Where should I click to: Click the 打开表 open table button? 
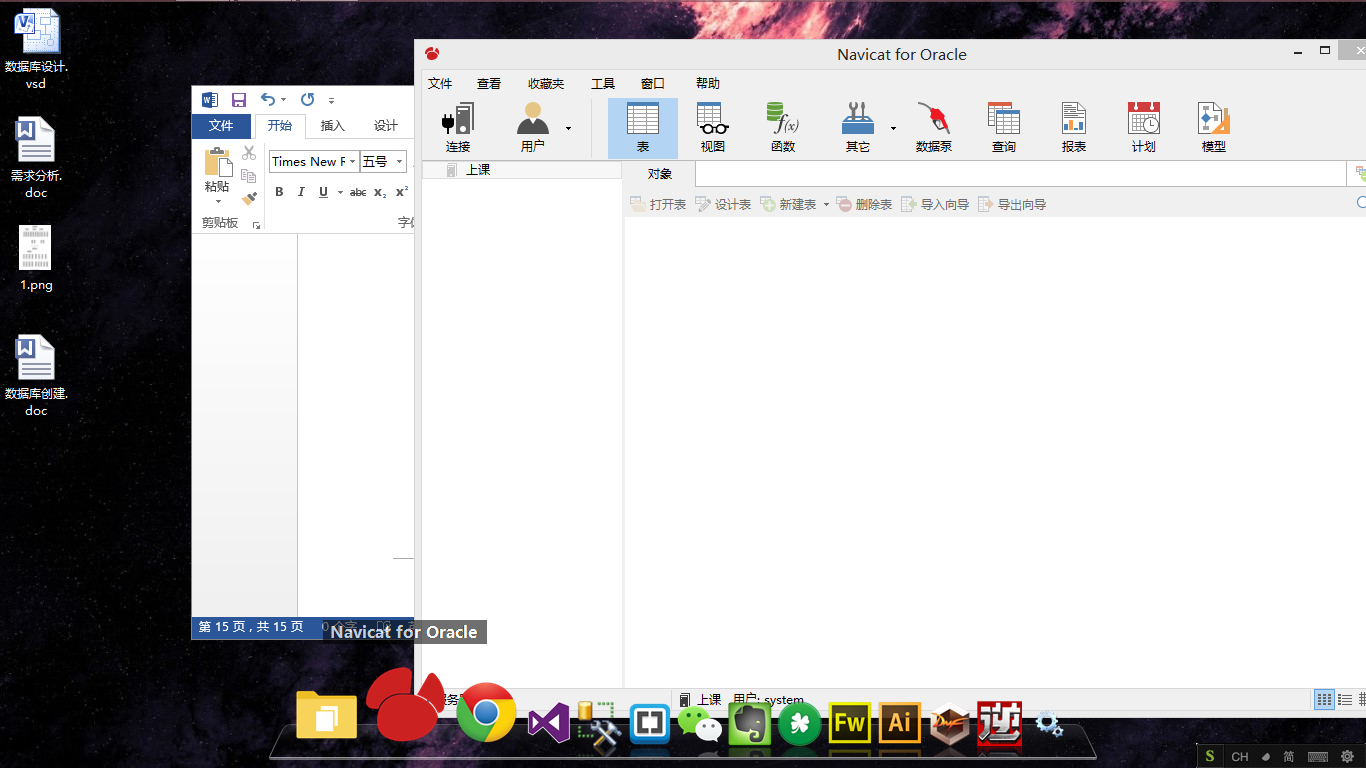pyautogui.click(x=658, y=204)
